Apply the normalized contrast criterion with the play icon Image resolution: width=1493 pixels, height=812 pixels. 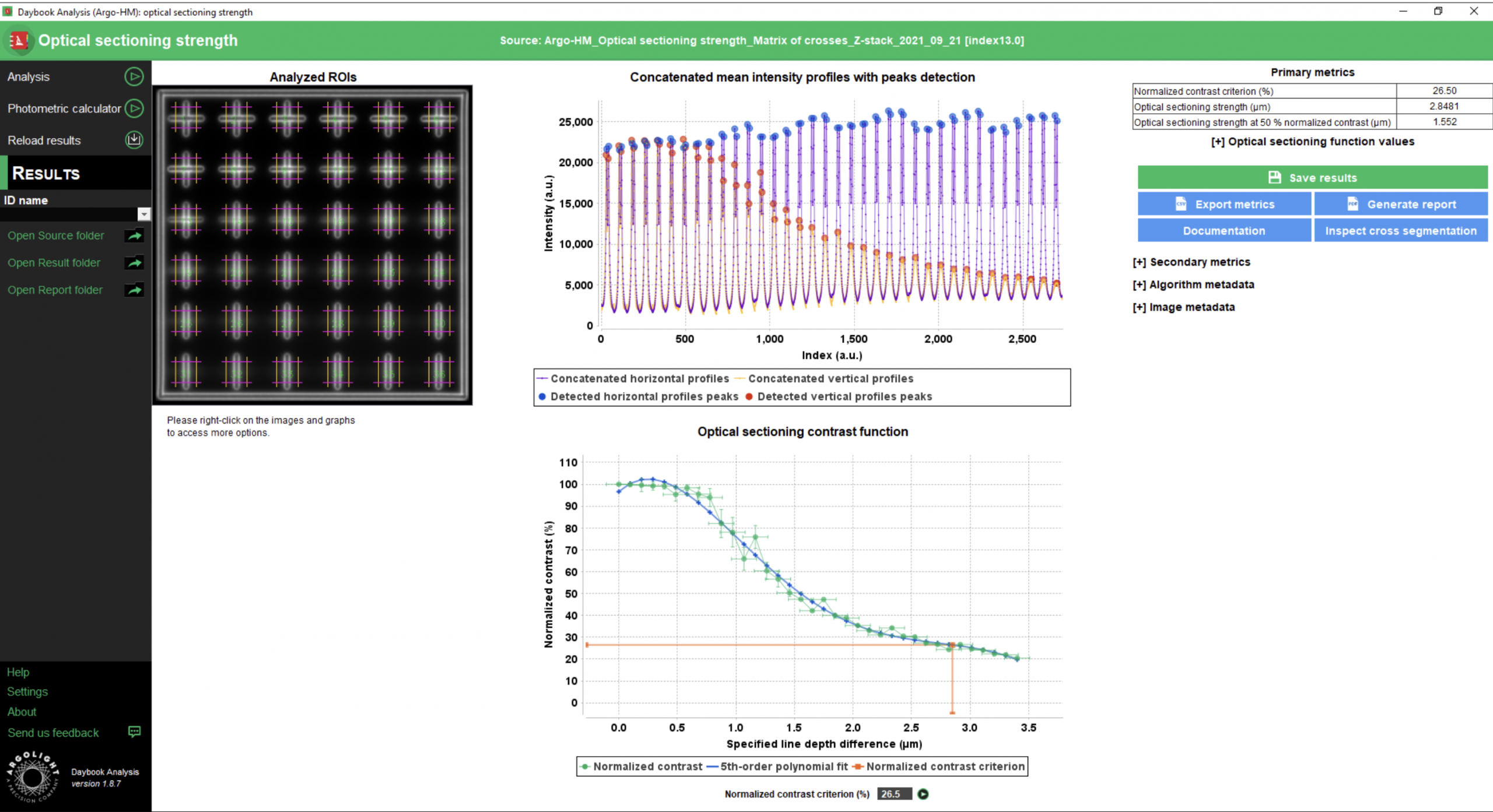pos(923,794)
